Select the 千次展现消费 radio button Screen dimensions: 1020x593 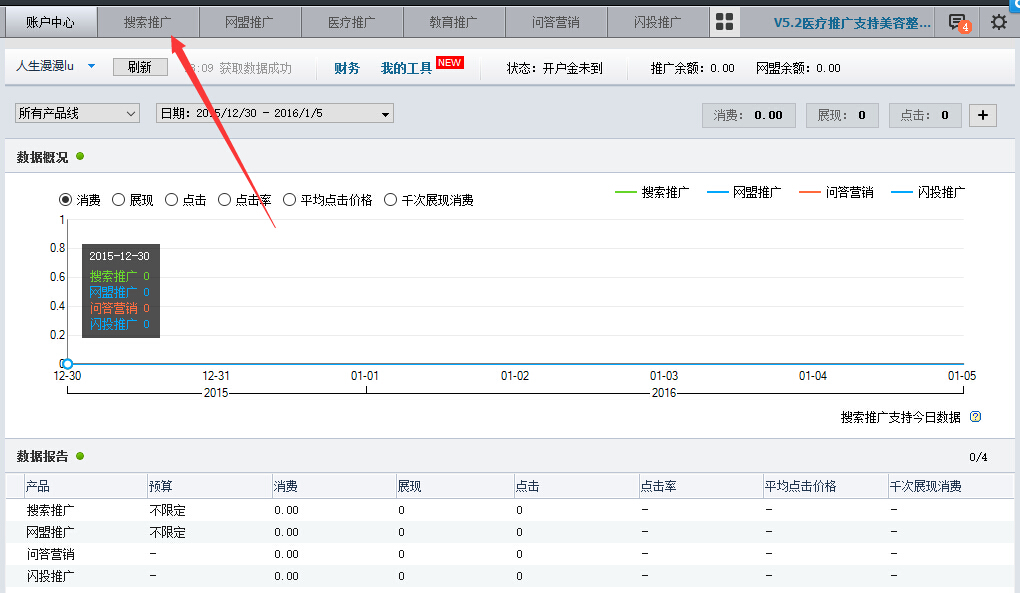click(x=390, y=200)
